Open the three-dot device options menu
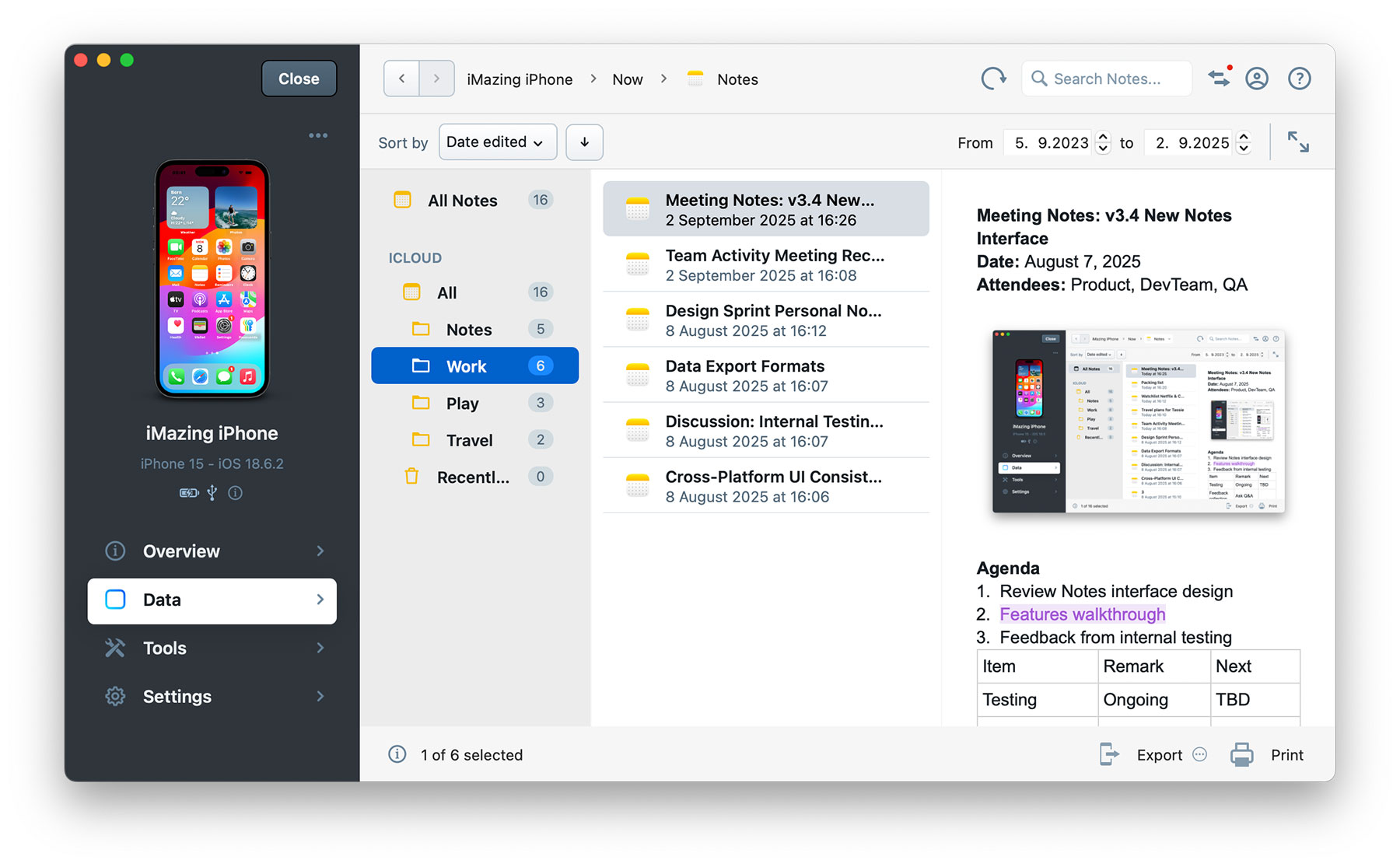 [318, 135]
